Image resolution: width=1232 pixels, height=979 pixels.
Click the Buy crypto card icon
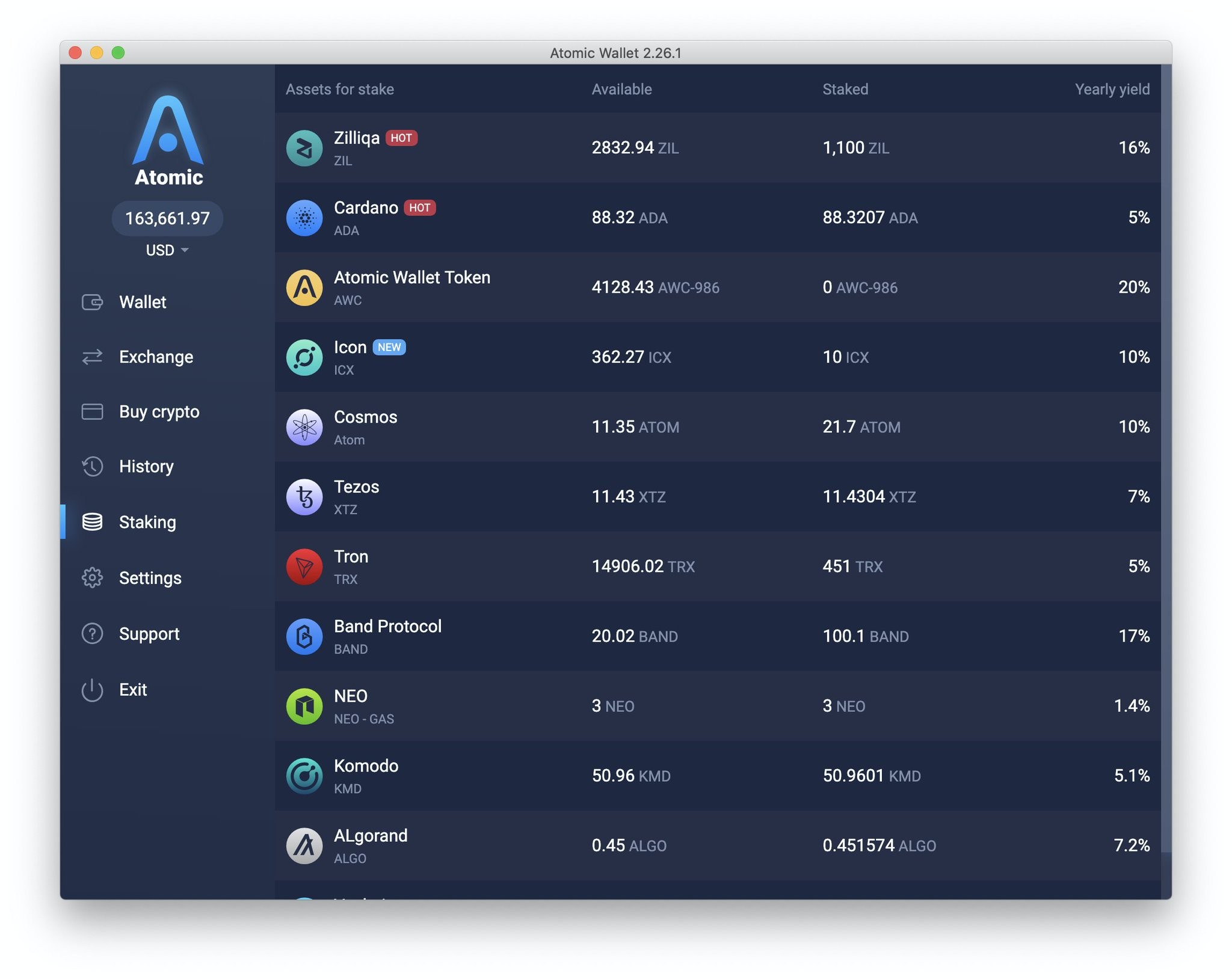[x=92, y=412]
